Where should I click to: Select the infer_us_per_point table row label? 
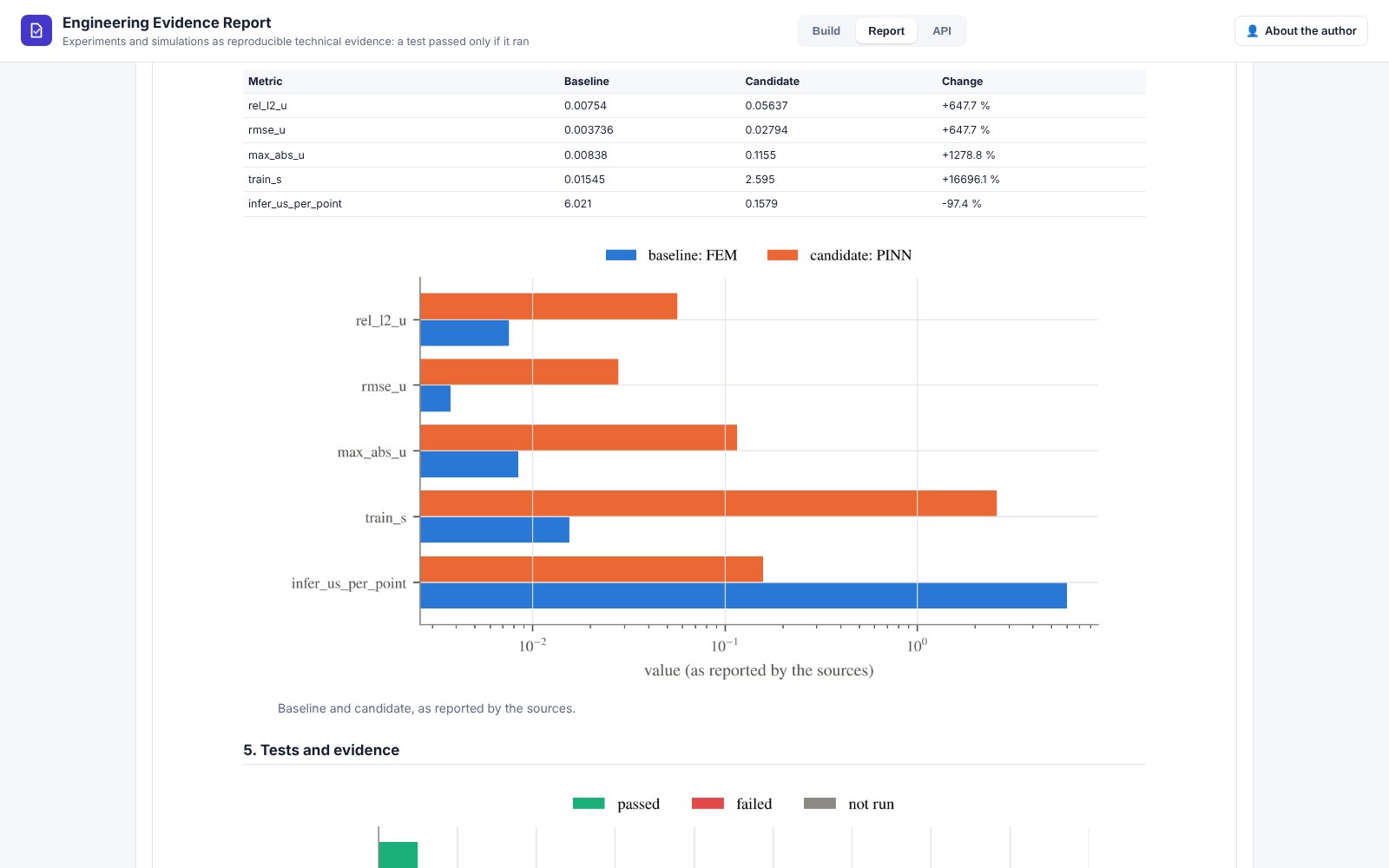click(295, 203)
